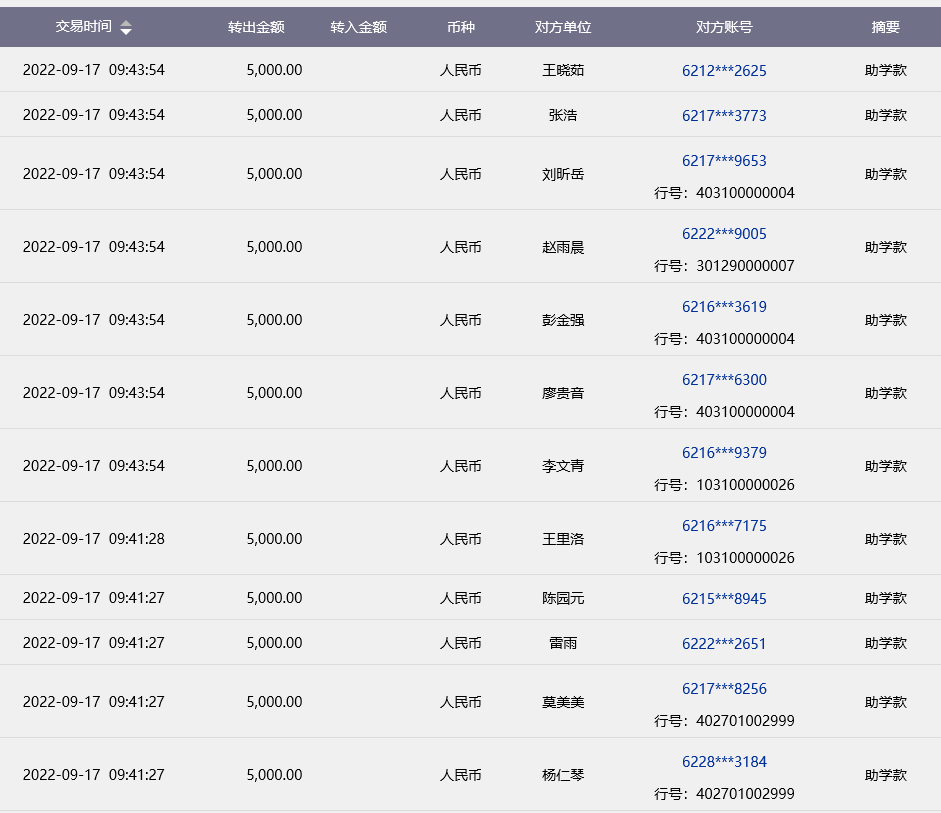Select payee name 李文青
941x813 pixels.
(563, 466)
